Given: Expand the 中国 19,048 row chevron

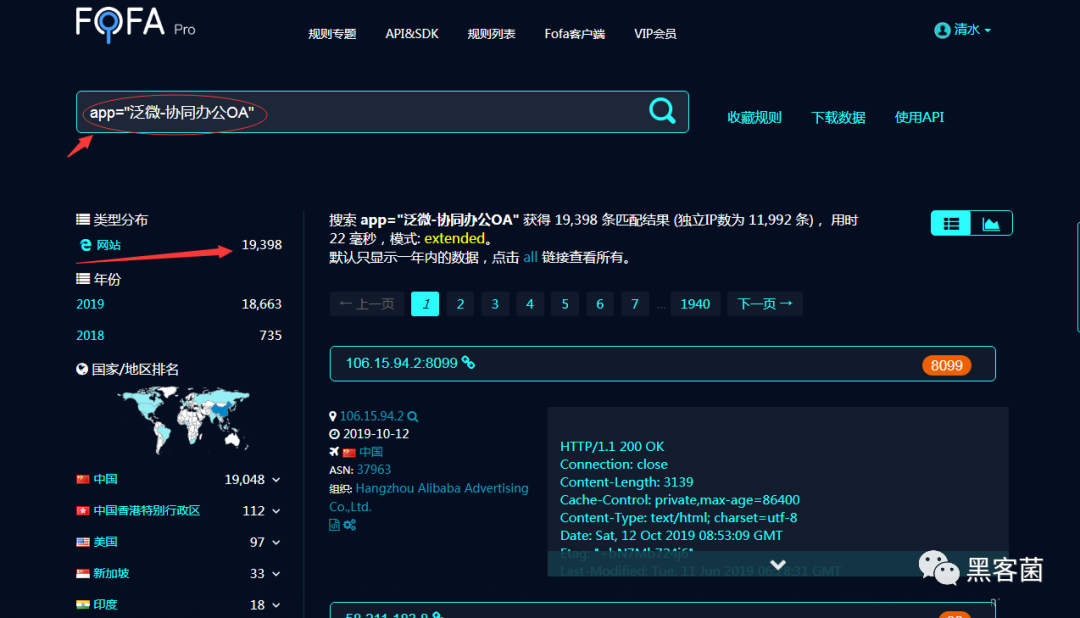Looking at the screenshot, I should [276, 480].
